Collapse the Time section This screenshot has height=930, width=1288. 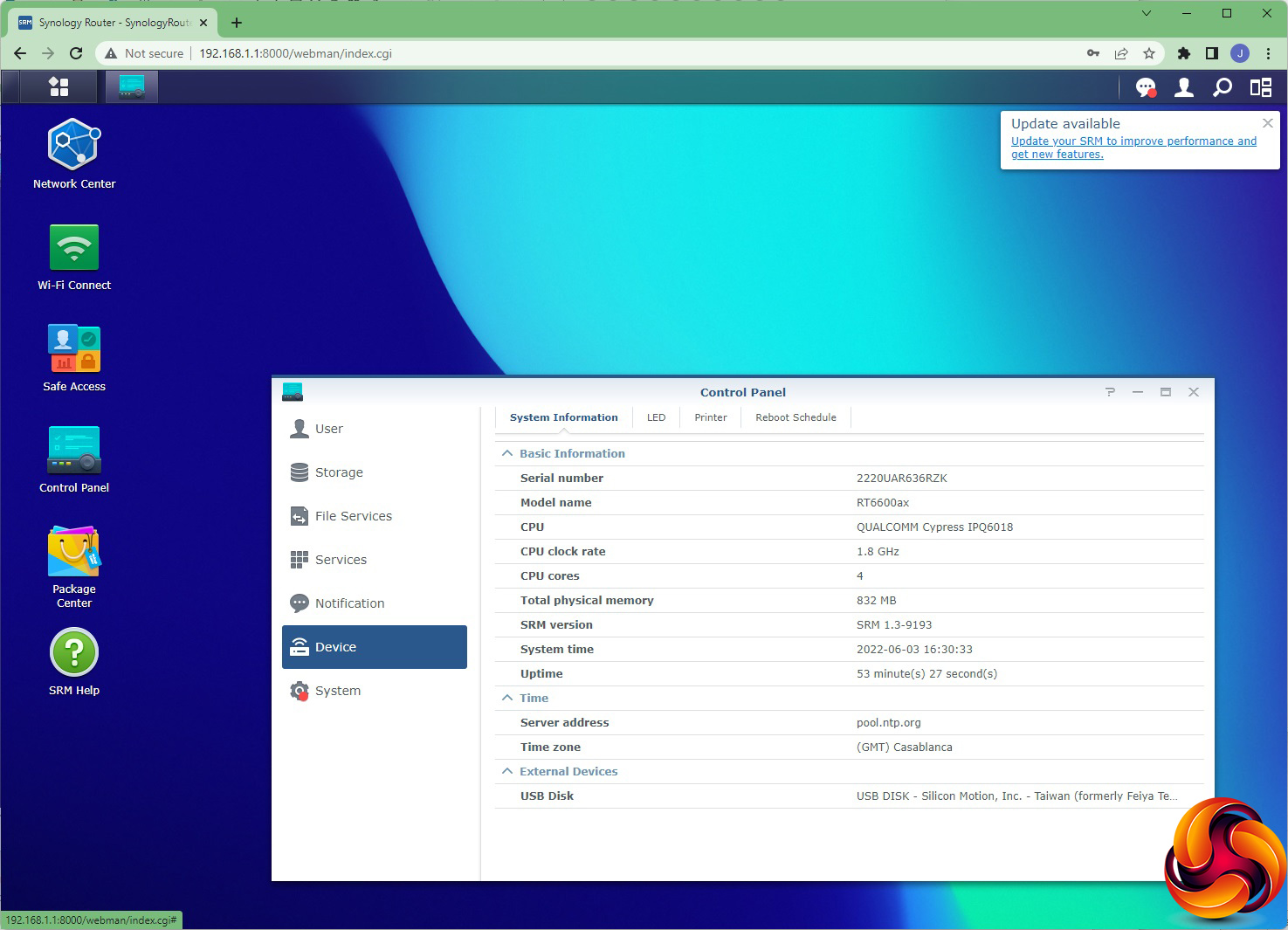pos(506,698)
